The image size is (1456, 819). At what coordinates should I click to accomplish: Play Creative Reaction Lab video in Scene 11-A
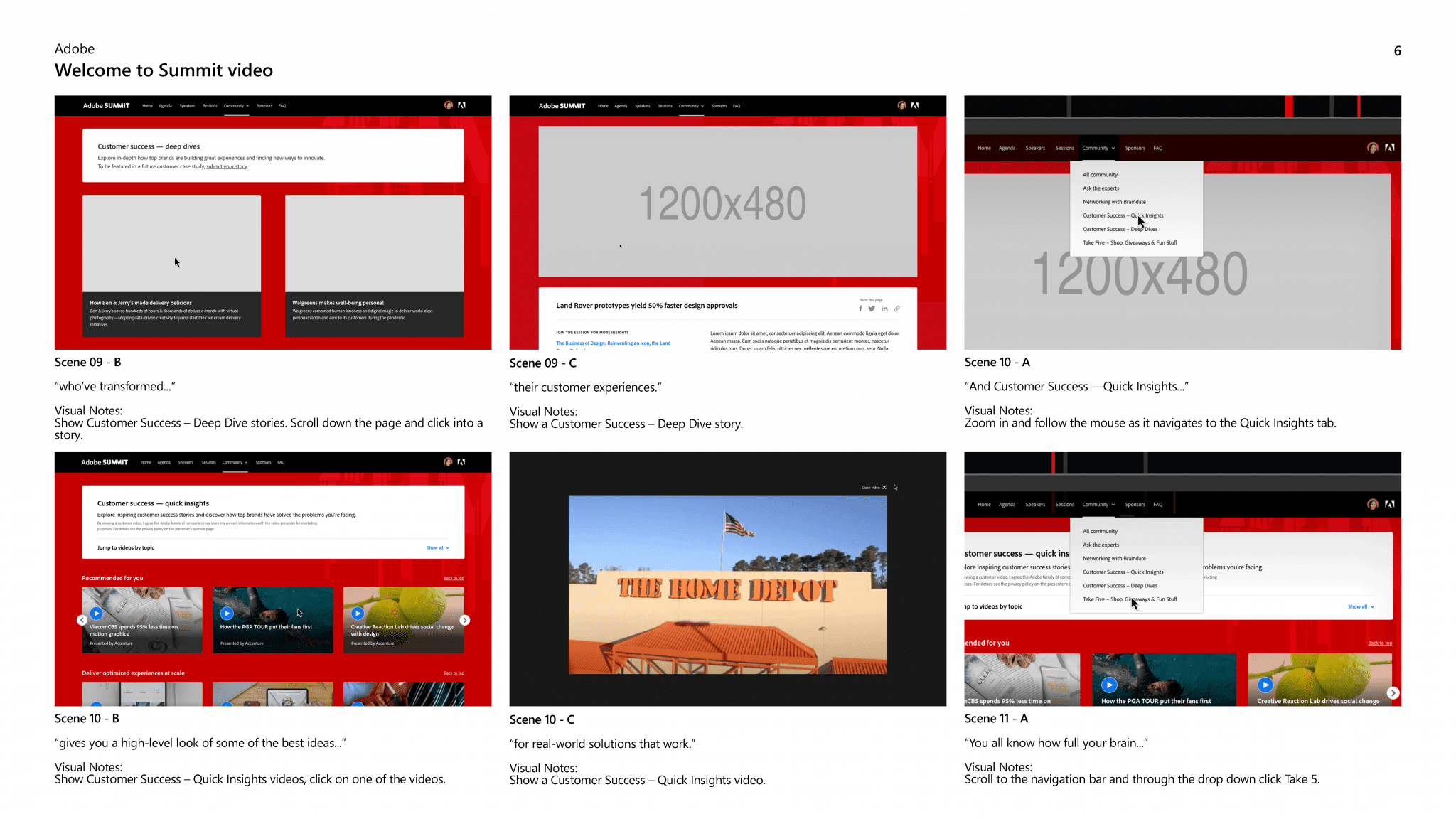(1265, 685)
